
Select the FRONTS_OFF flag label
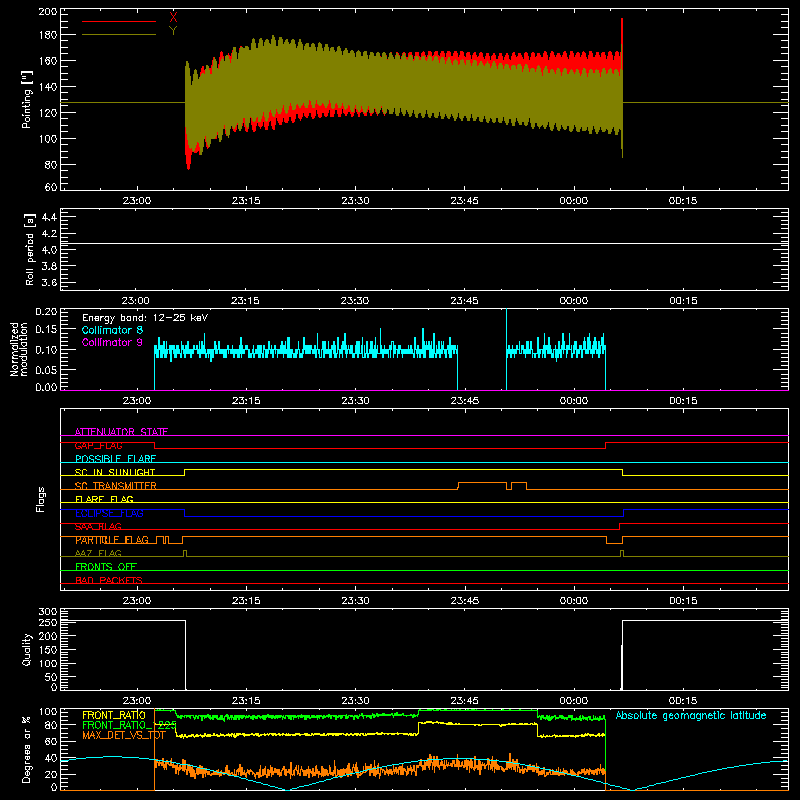coord(106,567)
